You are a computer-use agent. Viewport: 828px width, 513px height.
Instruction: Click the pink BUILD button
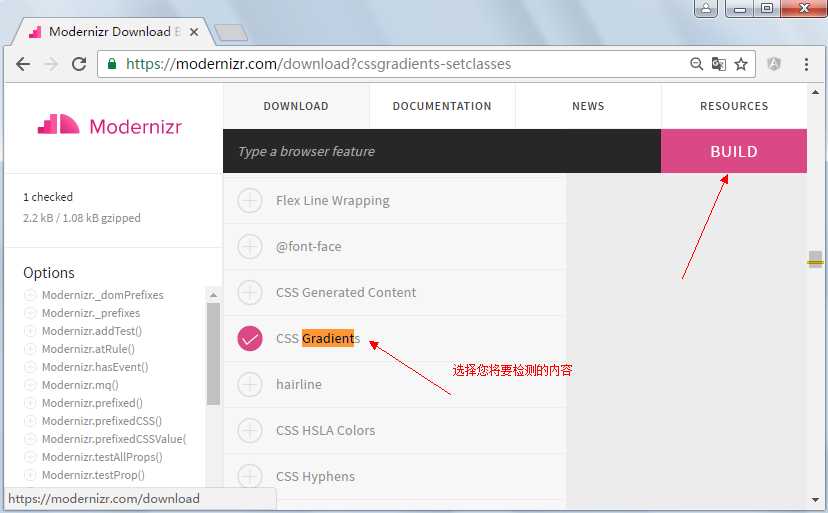click(734, 151)
